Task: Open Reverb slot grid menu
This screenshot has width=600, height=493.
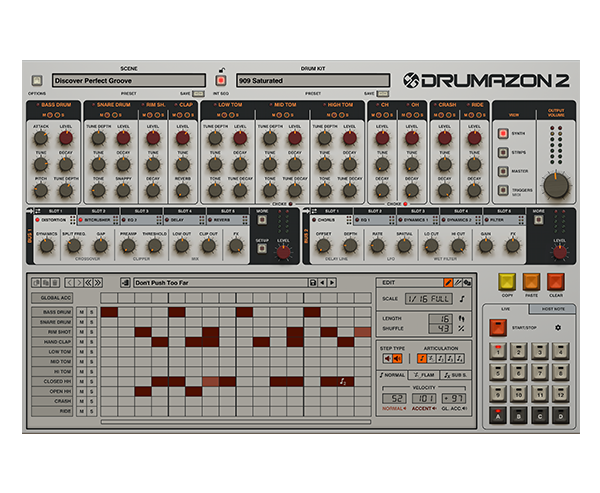Action: 245,220
